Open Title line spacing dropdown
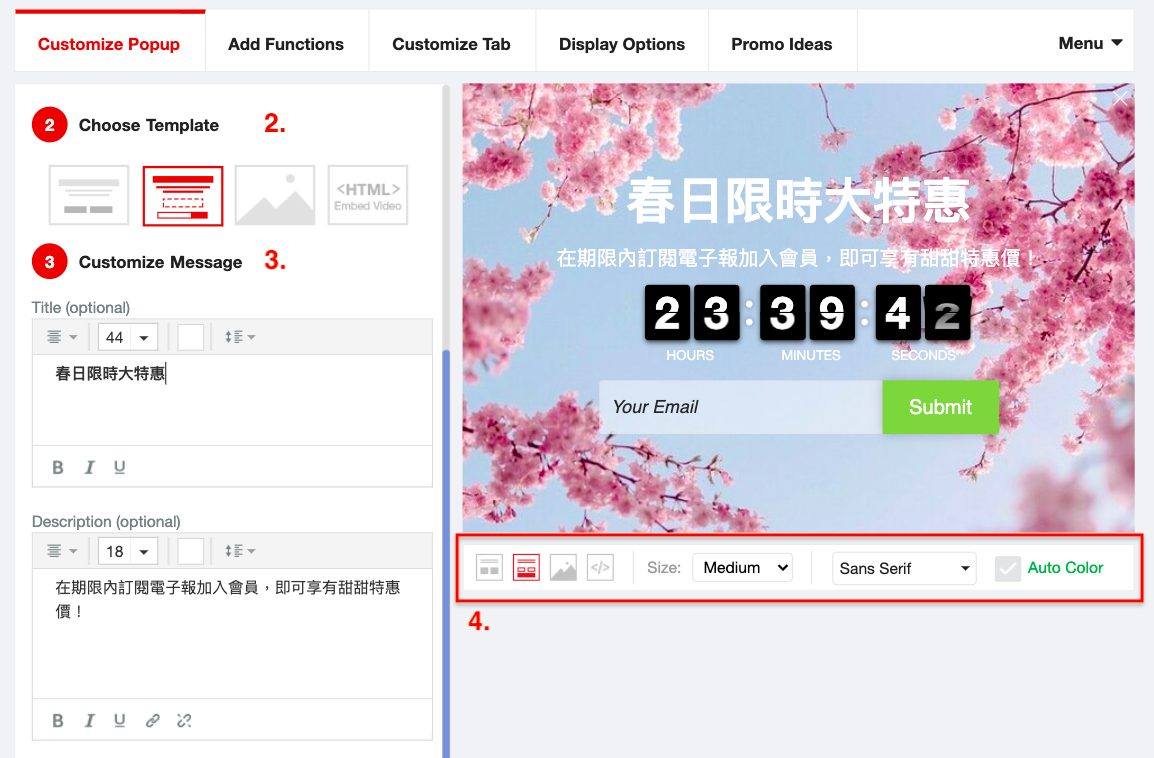Image resolution: width=1154 pixels, height=758 pixels. coord(240,337)
